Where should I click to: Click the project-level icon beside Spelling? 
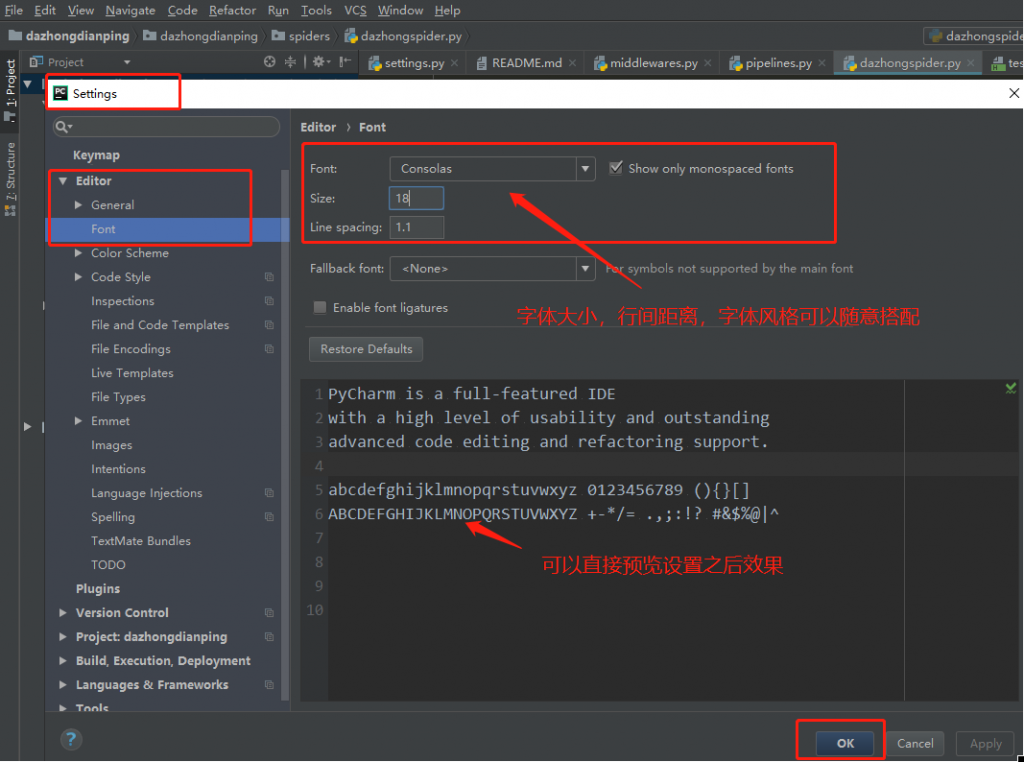pos(269,516)
